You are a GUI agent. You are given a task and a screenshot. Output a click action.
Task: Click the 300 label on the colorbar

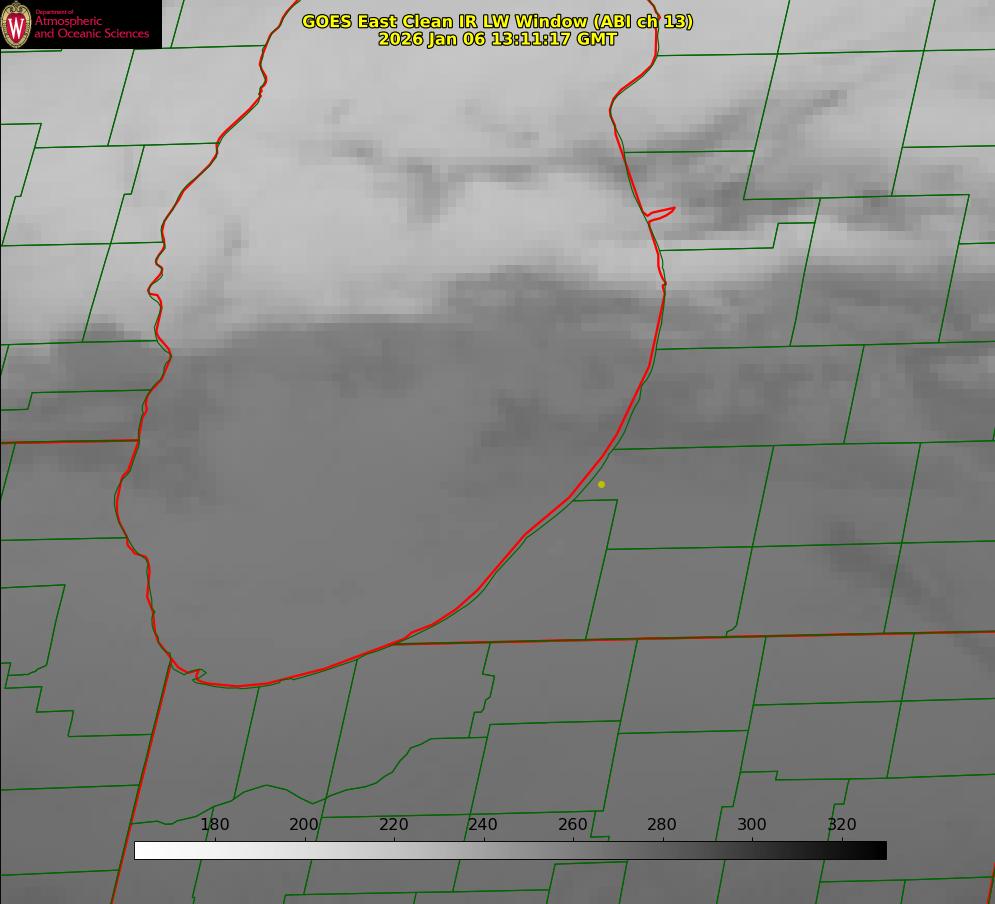(752, 825)
